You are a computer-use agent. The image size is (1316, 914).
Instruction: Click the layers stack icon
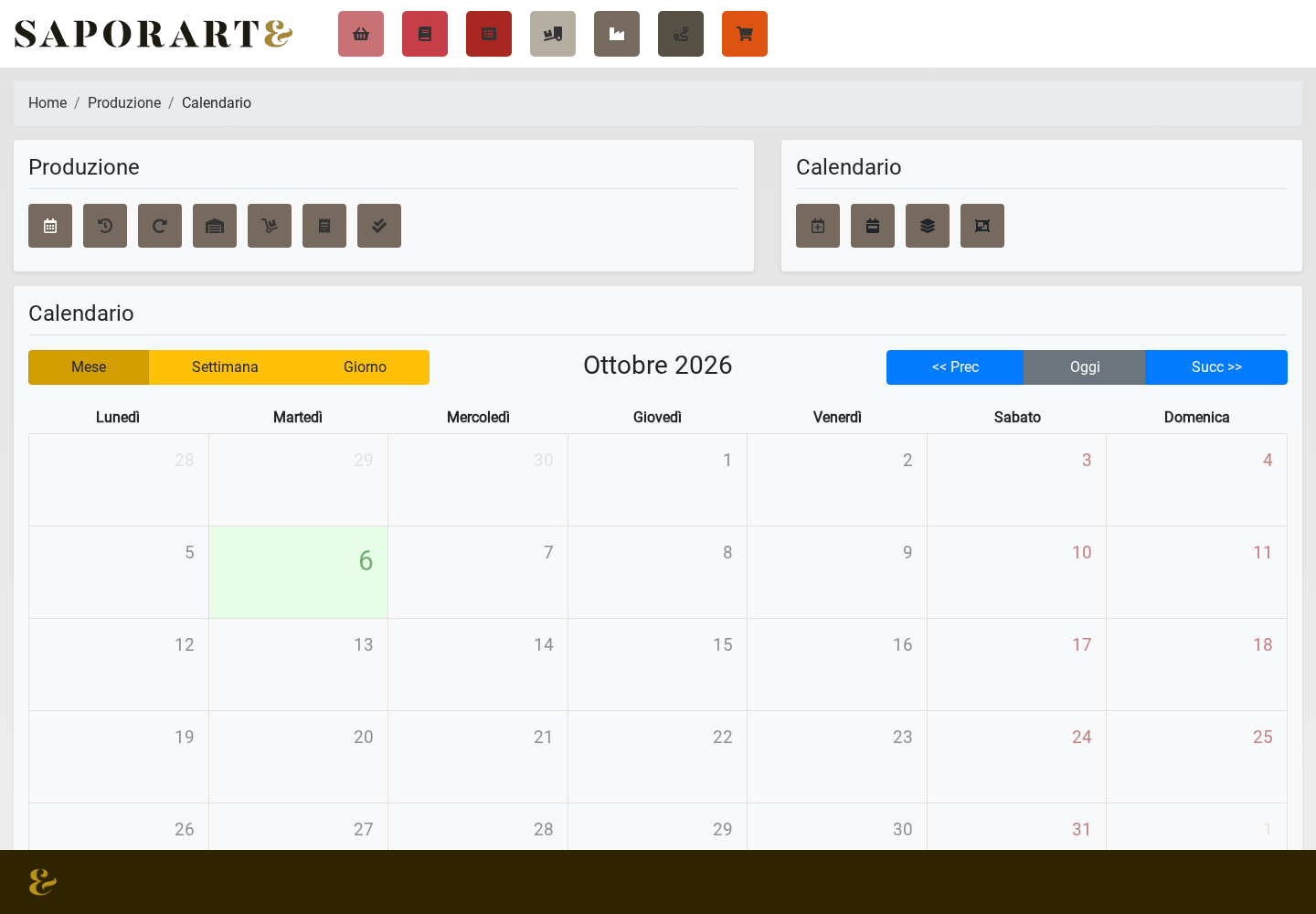(928, 226)
